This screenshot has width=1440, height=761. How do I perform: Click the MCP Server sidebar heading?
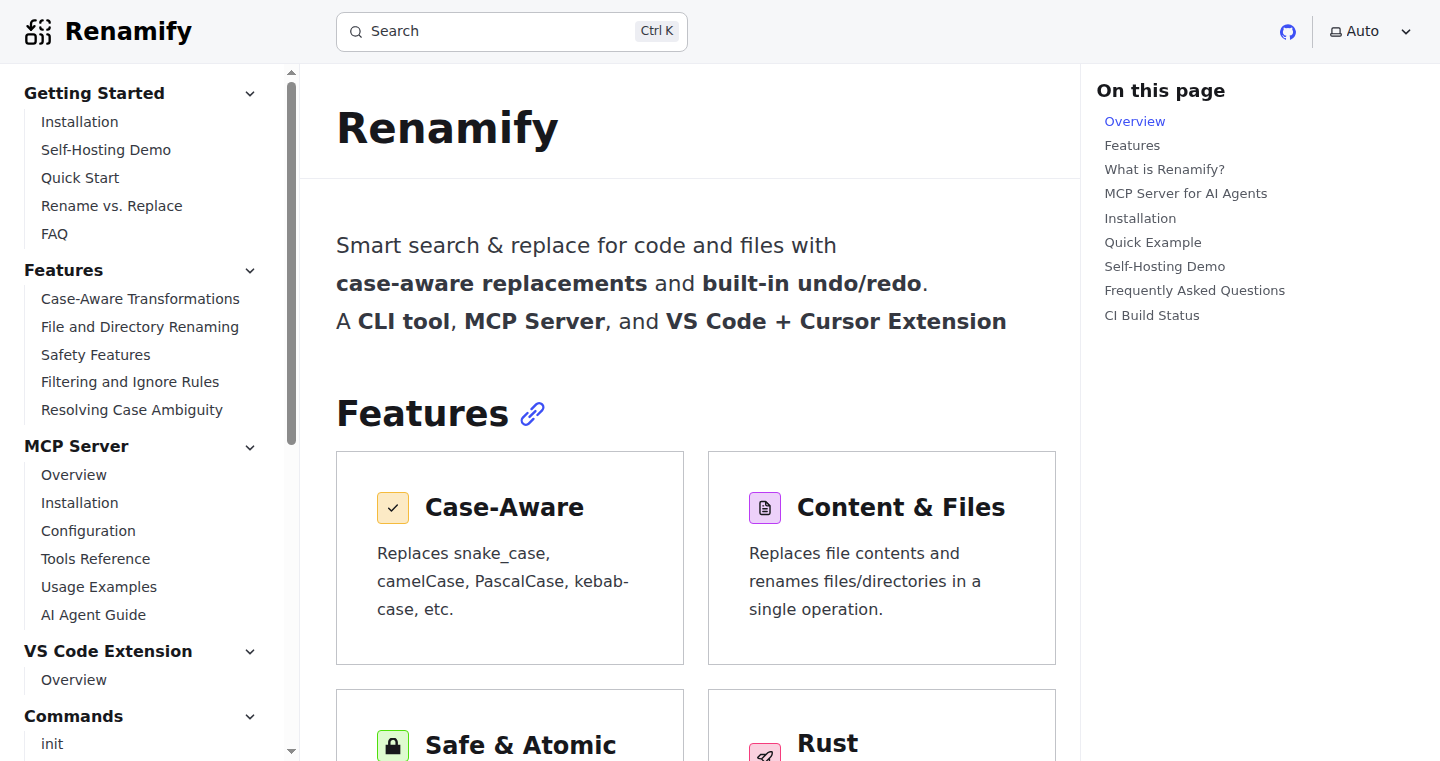76,447
